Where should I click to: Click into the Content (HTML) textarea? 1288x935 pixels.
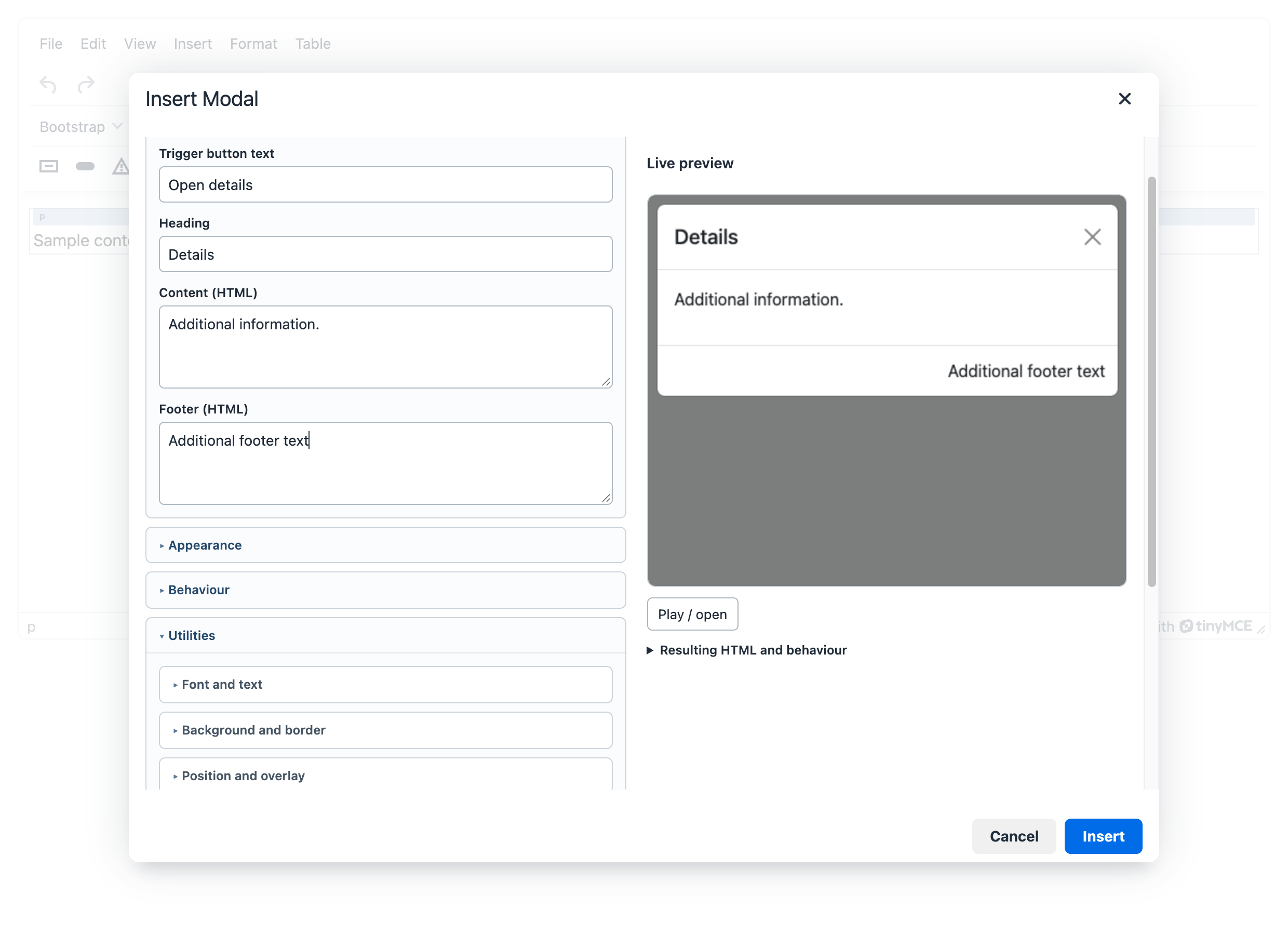pyautogui.click(x=385, y=346)
